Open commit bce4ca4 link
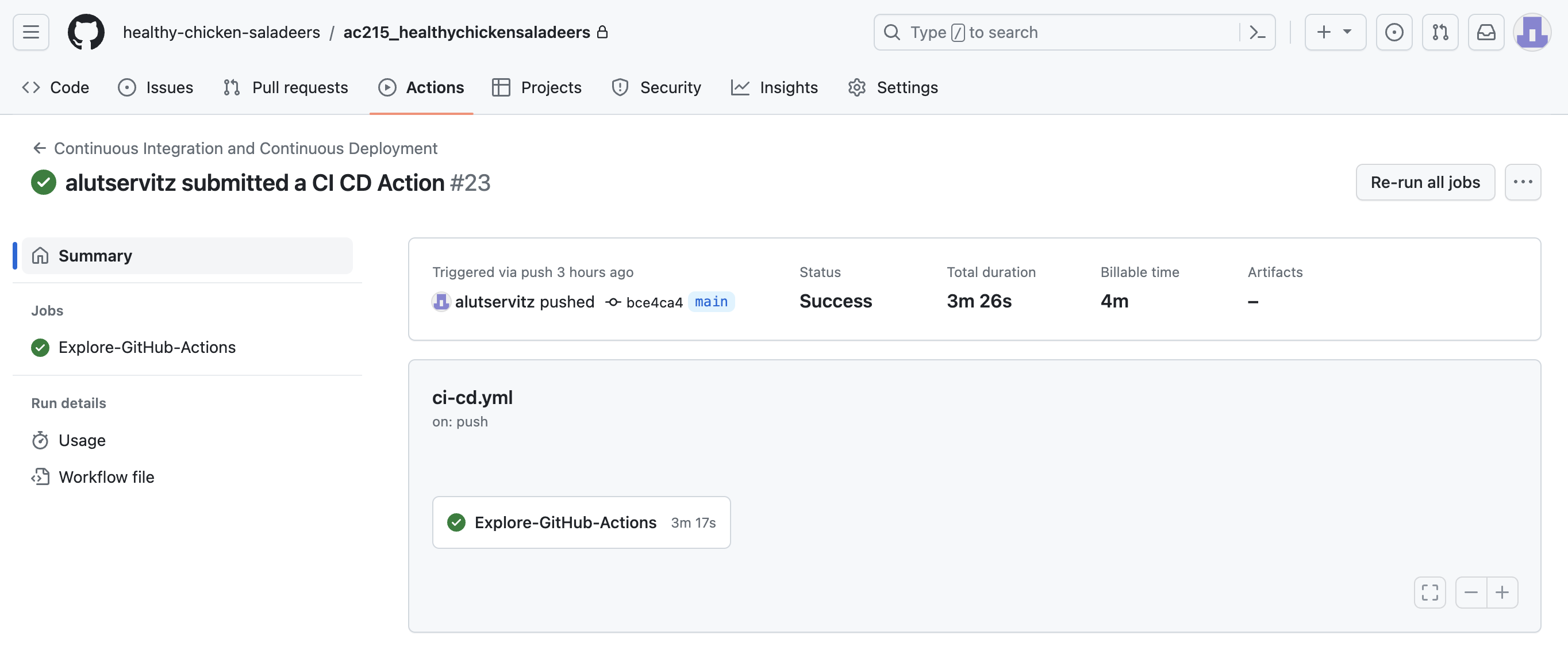The height and width of the screenshot is (646, 1568). pyautogui.click(x=654, y=303)
